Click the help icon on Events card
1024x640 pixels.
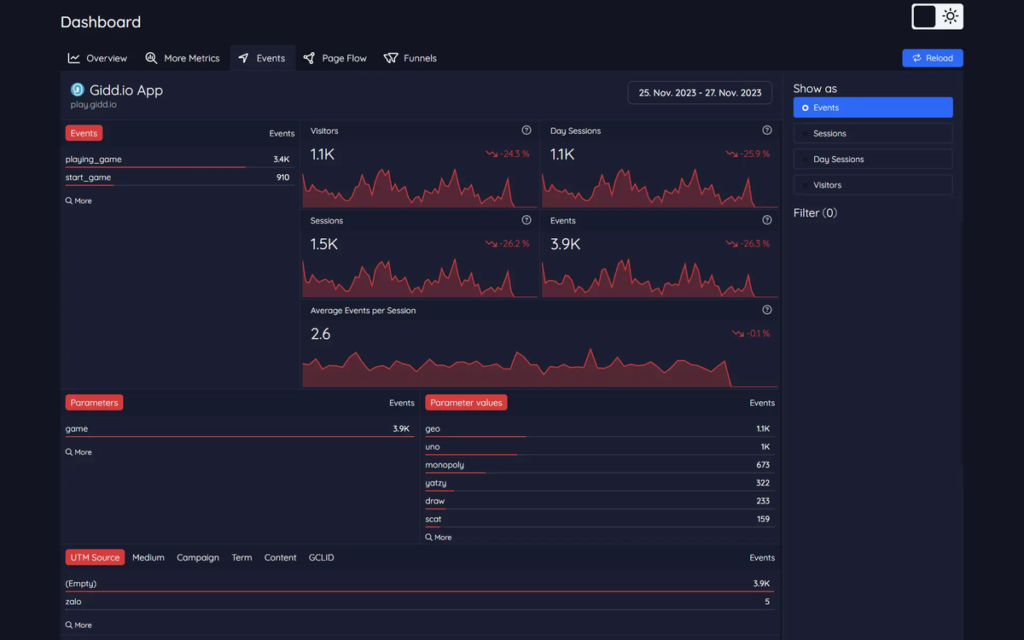pyautogui.click(x=767, y=220)
